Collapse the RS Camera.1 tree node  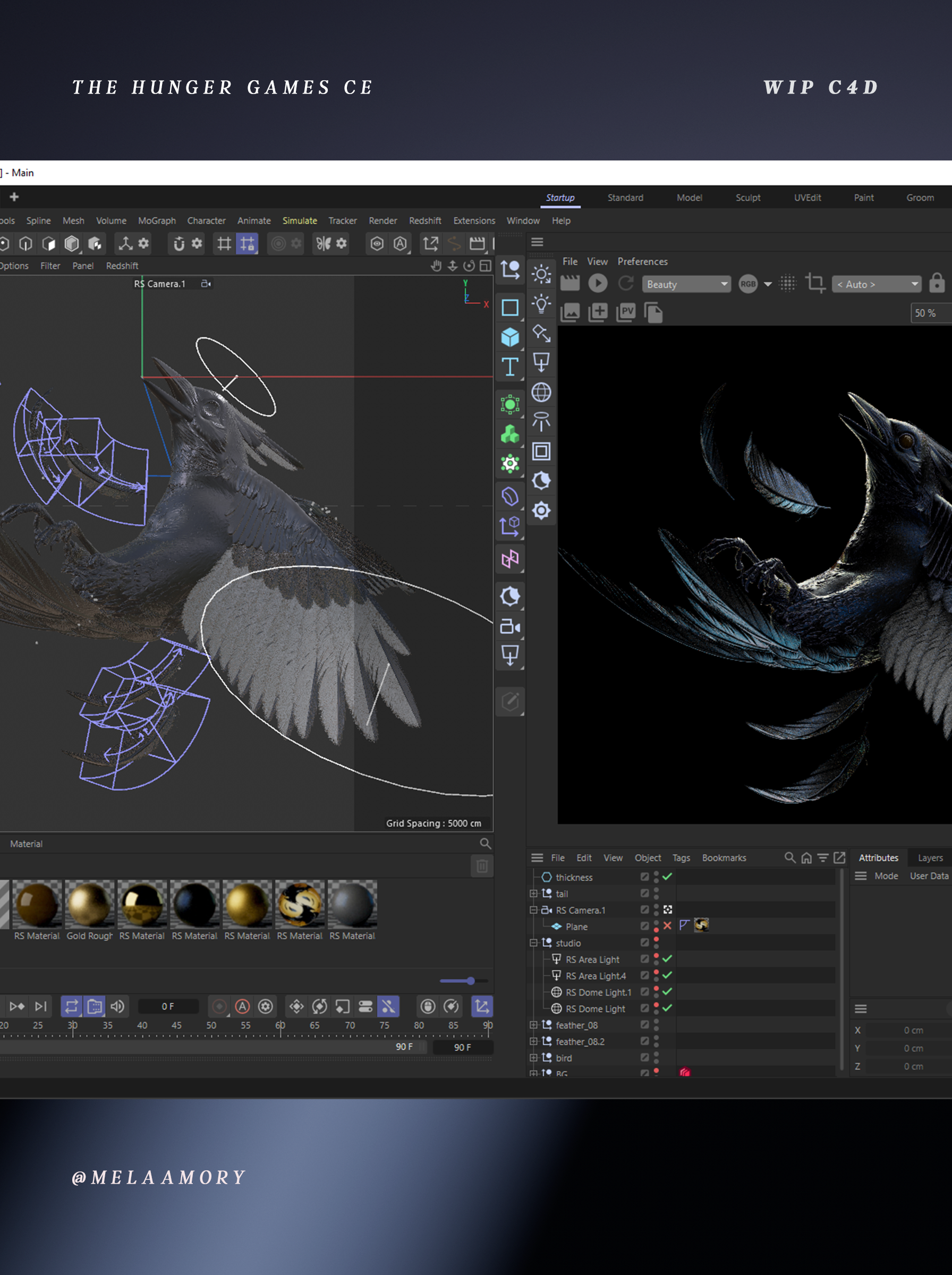(x=533, y=909)
